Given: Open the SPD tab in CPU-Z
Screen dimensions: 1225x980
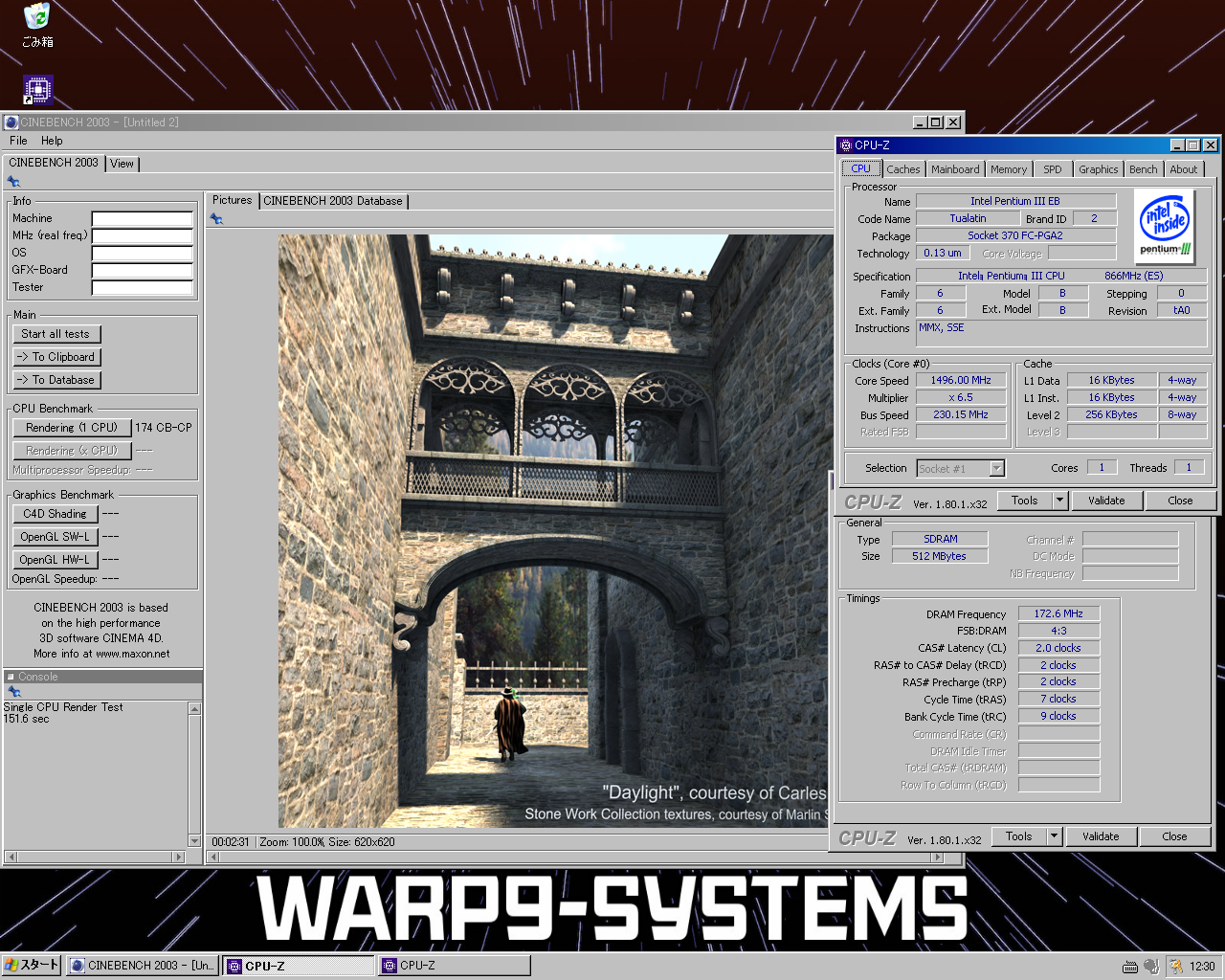Looking at the screenshot, I should tap(1053, 169).
